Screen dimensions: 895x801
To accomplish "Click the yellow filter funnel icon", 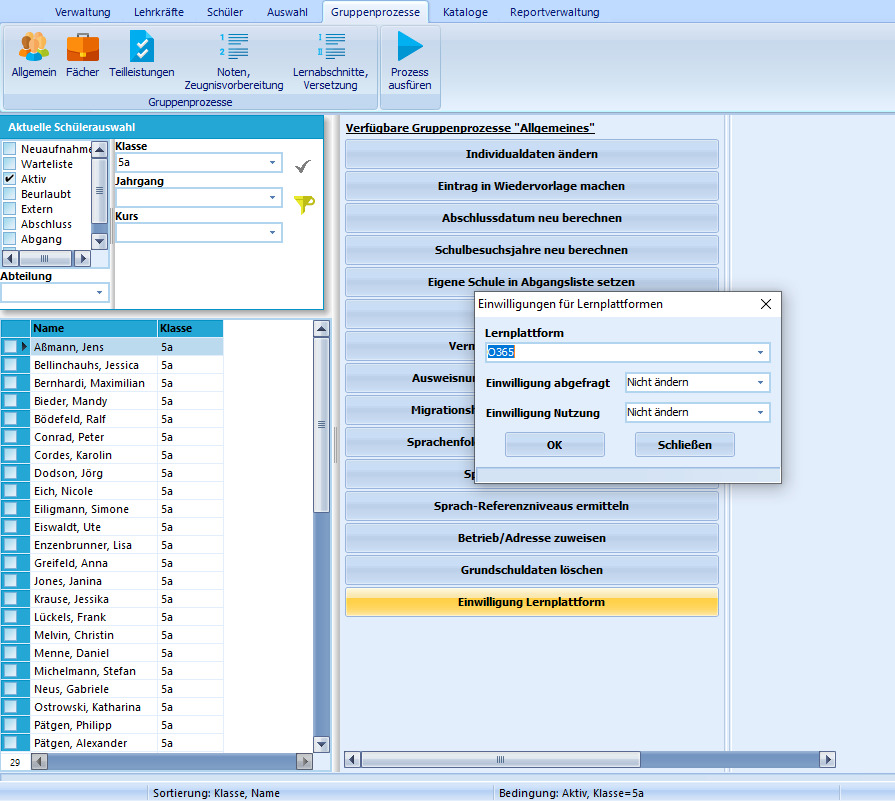I will pos(304,204).
